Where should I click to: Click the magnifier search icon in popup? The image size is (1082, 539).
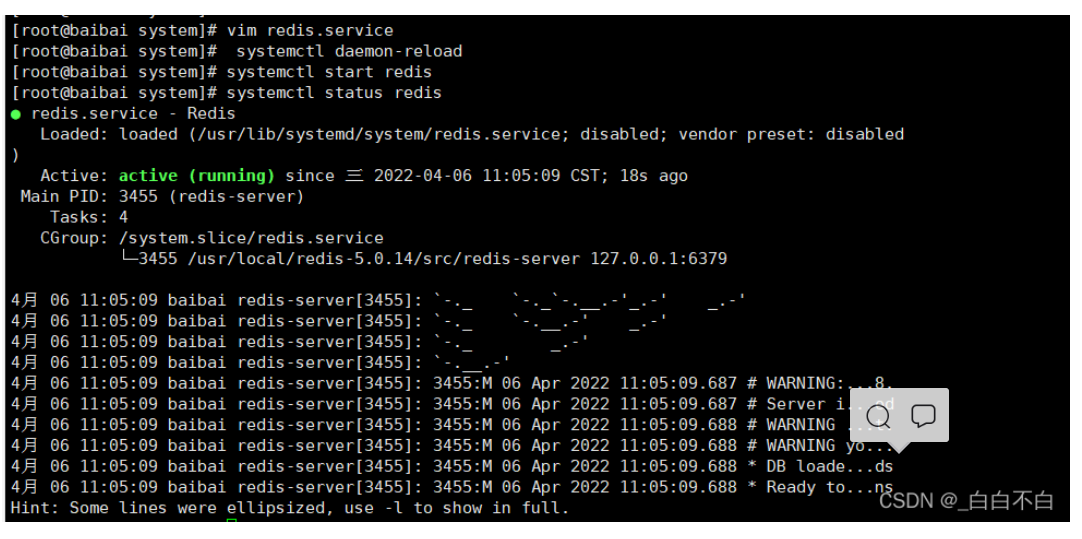[879, 416]
